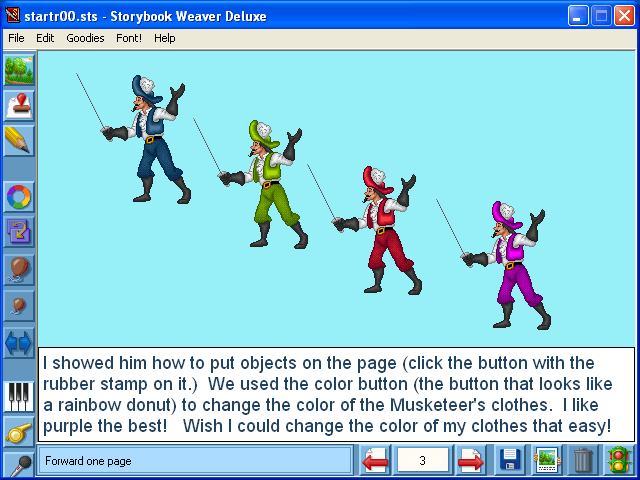Go forward one page with red right arrow
640x480 pixels.
coord(471,461)
